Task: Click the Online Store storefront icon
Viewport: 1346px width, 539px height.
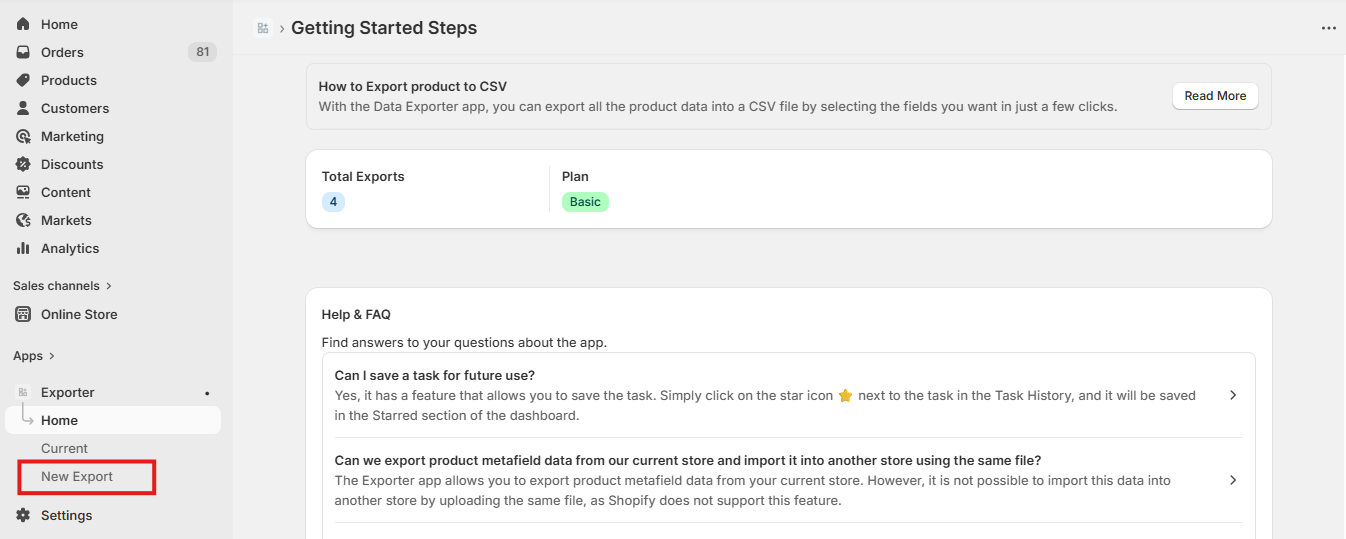Action: tap(23, 314)
